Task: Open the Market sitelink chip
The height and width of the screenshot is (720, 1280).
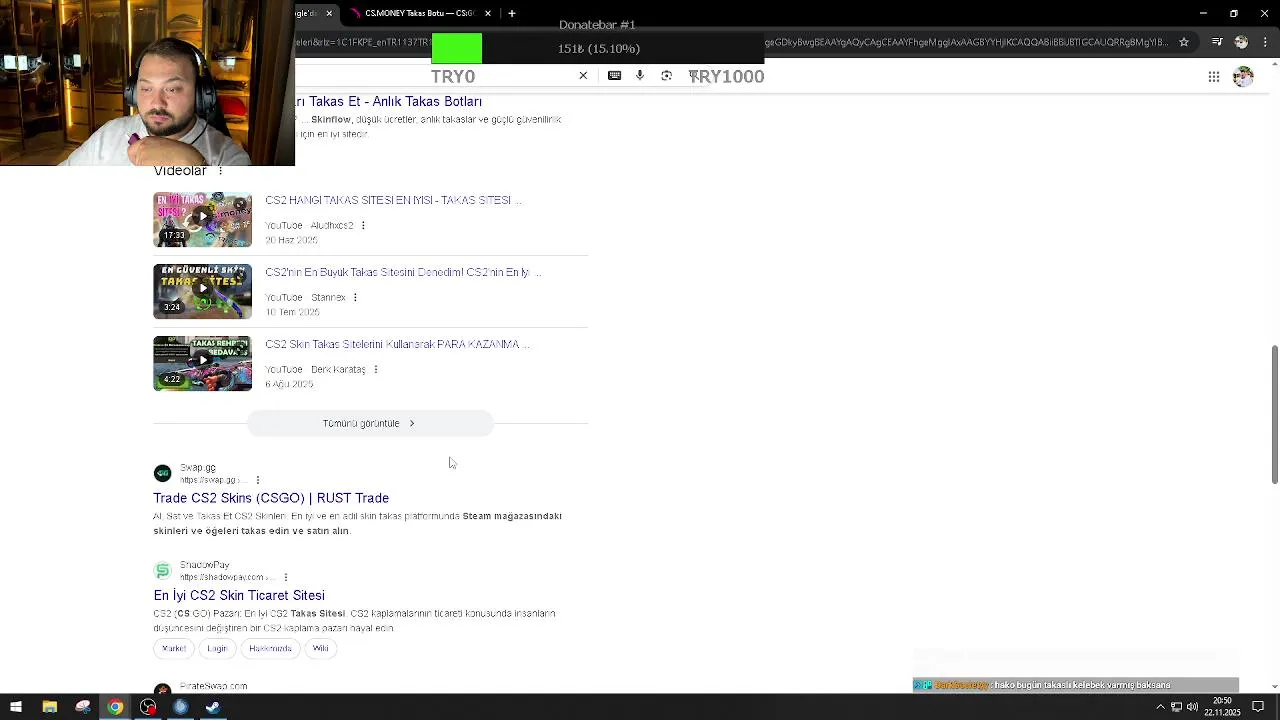Action: pyautogui.click(x=174, y=648)
